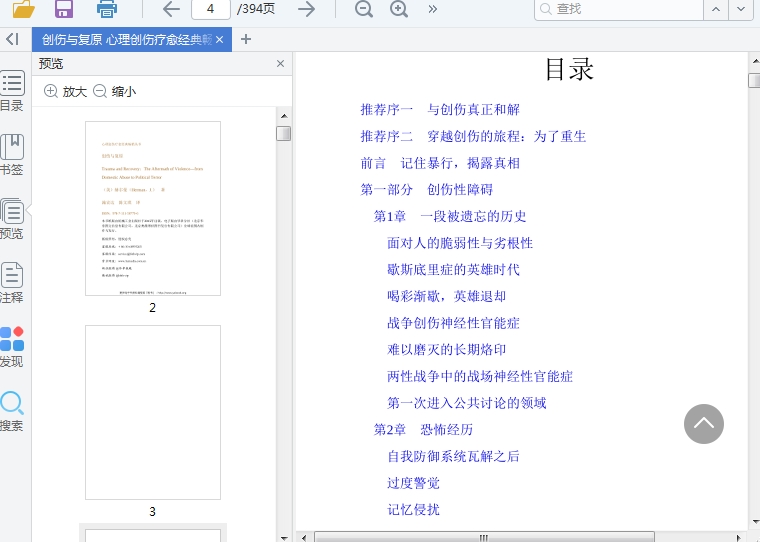Collapse the sidebar with the left toggle arrow
The width and height of the screenshot is (760, 542).
tap(12, 39)
